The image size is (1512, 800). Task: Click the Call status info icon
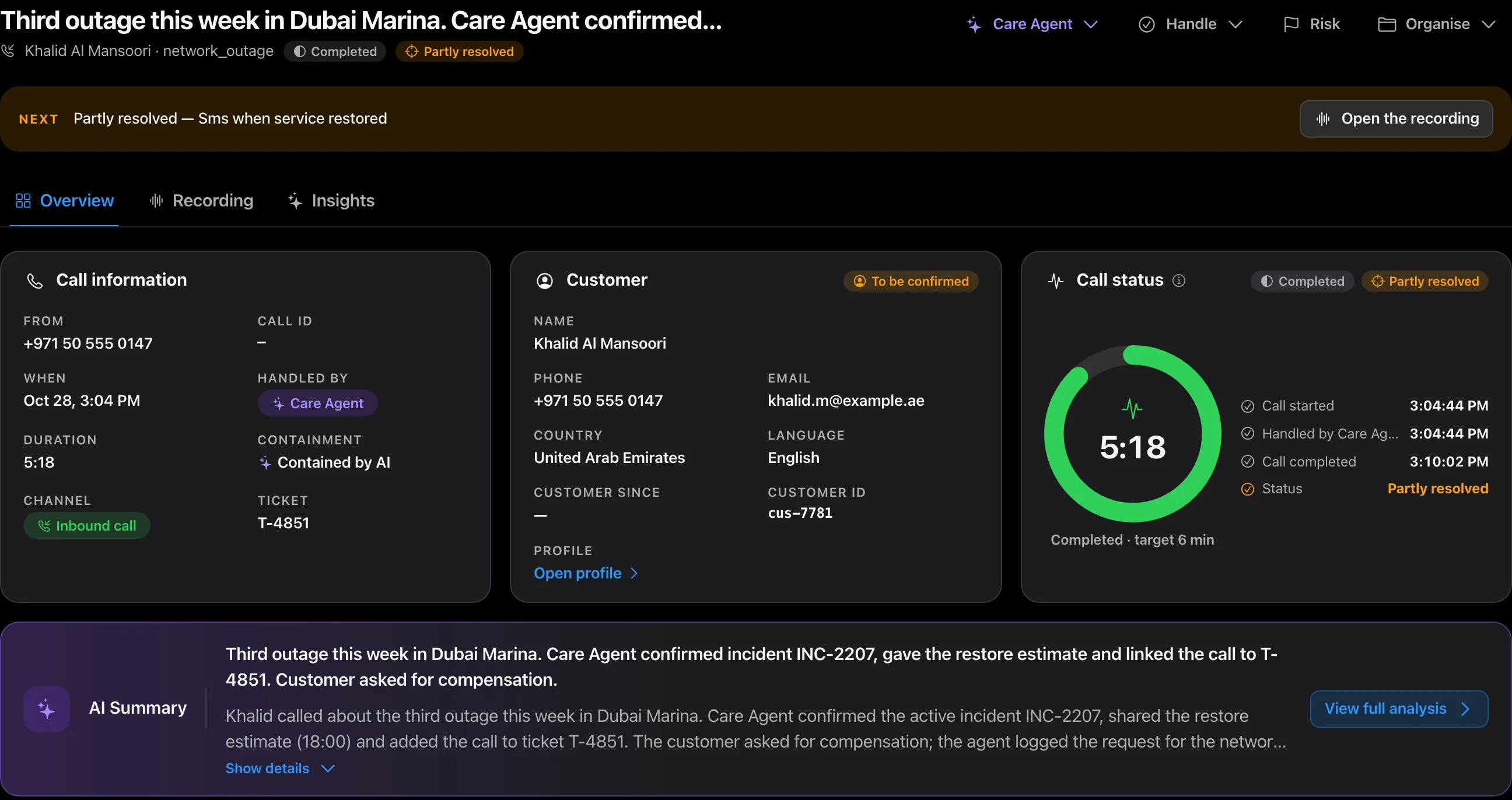[x=1178, y=280]
